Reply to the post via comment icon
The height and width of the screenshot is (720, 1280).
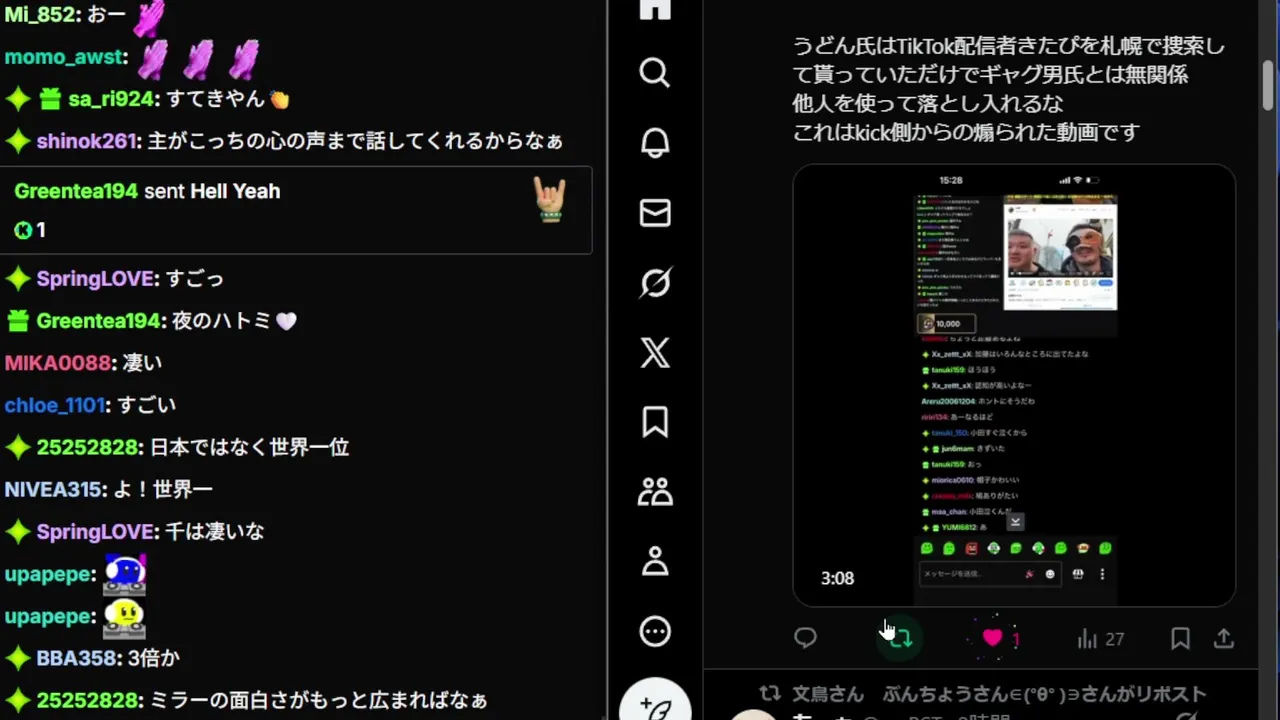806,638
